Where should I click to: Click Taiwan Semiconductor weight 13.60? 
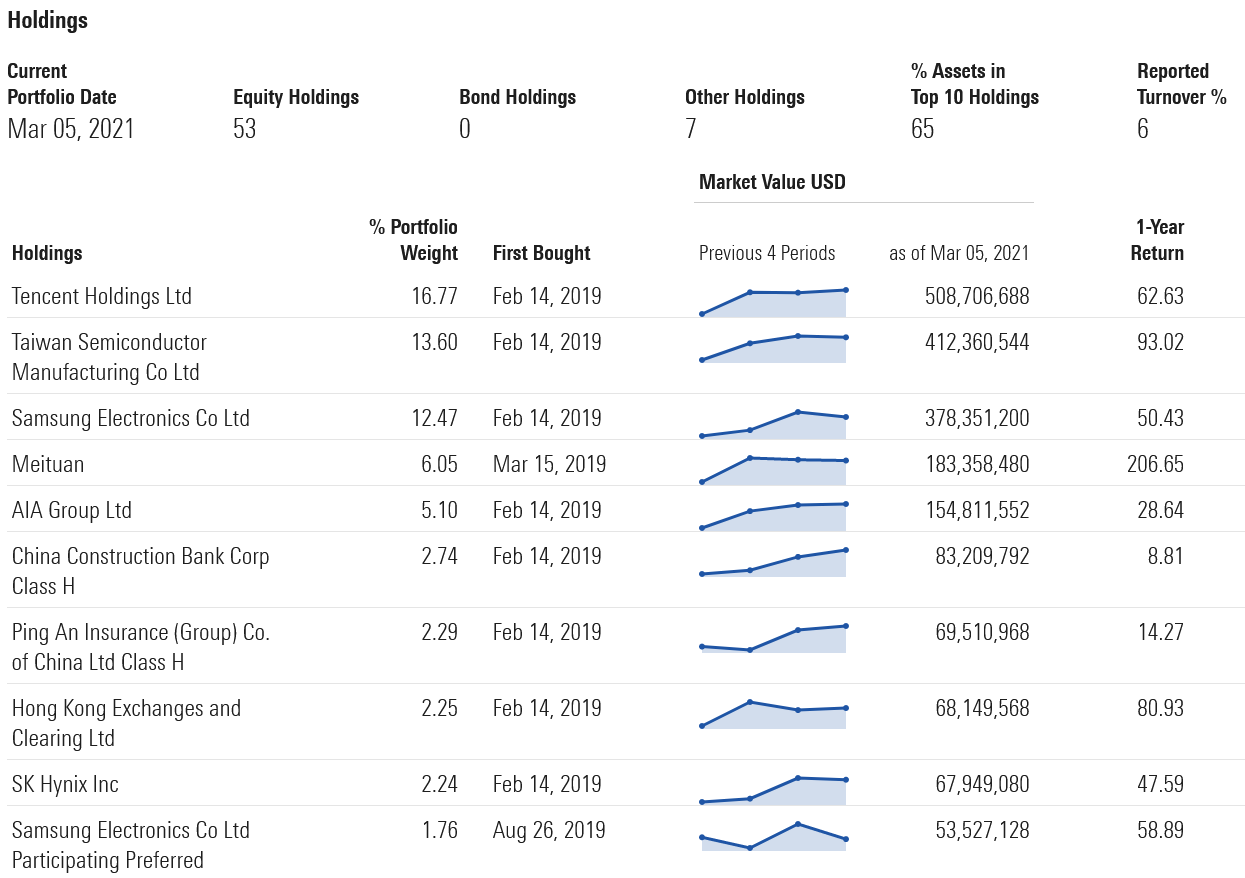[433, 342]
